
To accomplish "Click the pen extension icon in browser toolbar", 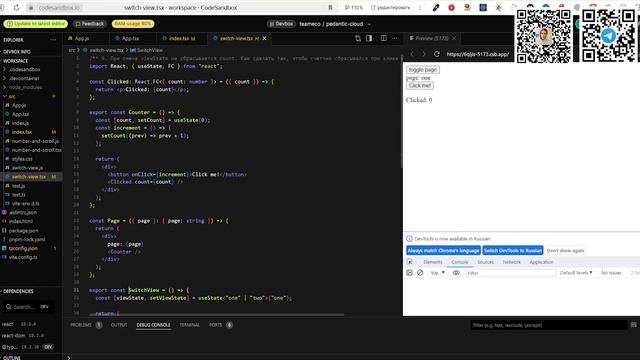I will 436,7.
